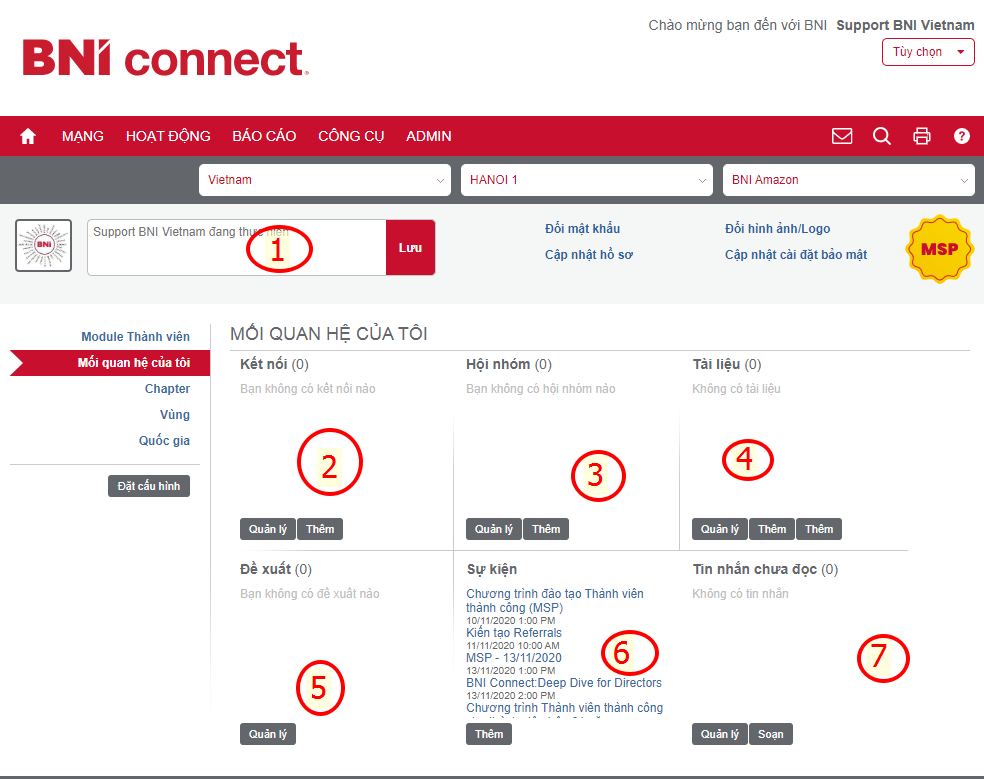This screenshot has width=984, height=779.
Task: Click the red Lưu button
Action: pyautogui.click(x=410, y=247)
